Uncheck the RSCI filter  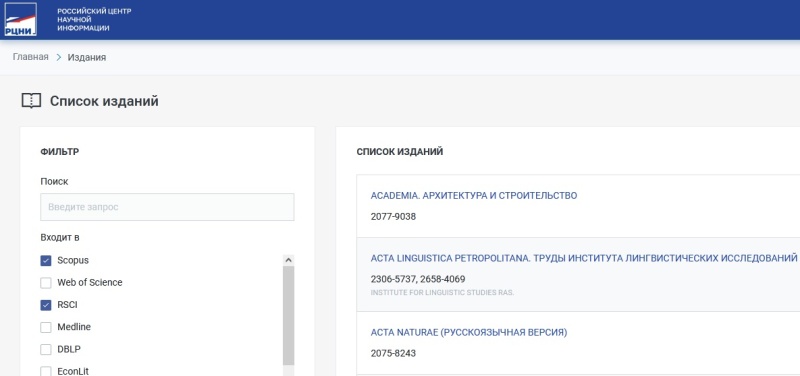point(46,305)
